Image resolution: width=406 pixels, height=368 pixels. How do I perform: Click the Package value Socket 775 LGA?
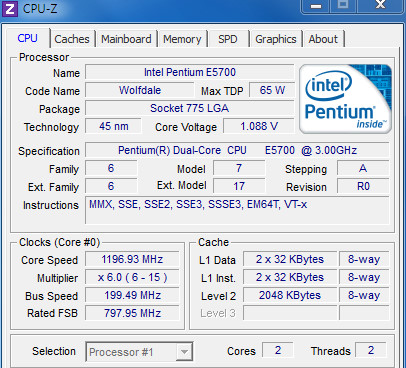190,108
